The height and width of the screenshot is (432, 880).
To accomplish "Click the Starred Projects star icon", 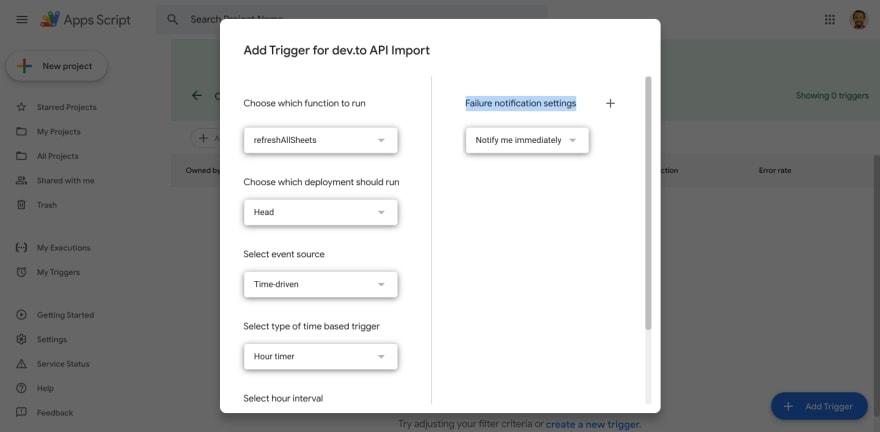I will pyautogui.click(x=21, y=107).
